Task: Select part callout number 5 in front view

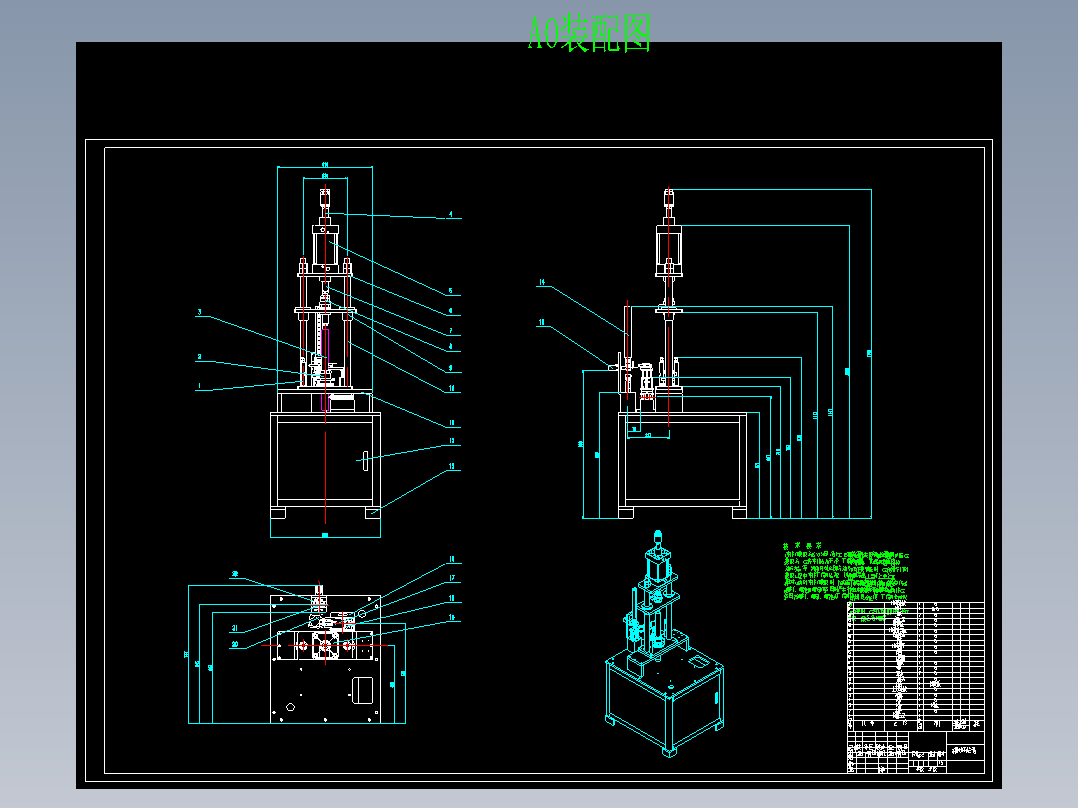Action: pyautogui.click(x=451, y=292)
